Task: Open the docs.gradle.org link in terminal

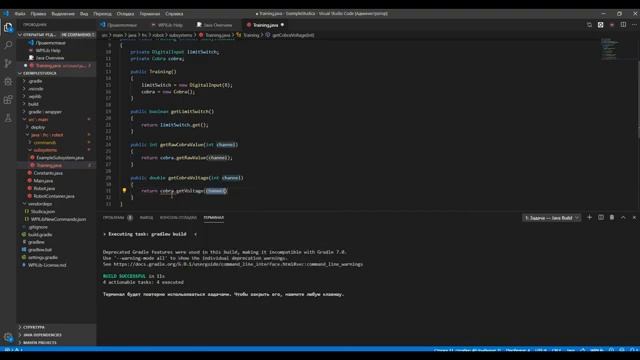Action: (x=238, y=264)
